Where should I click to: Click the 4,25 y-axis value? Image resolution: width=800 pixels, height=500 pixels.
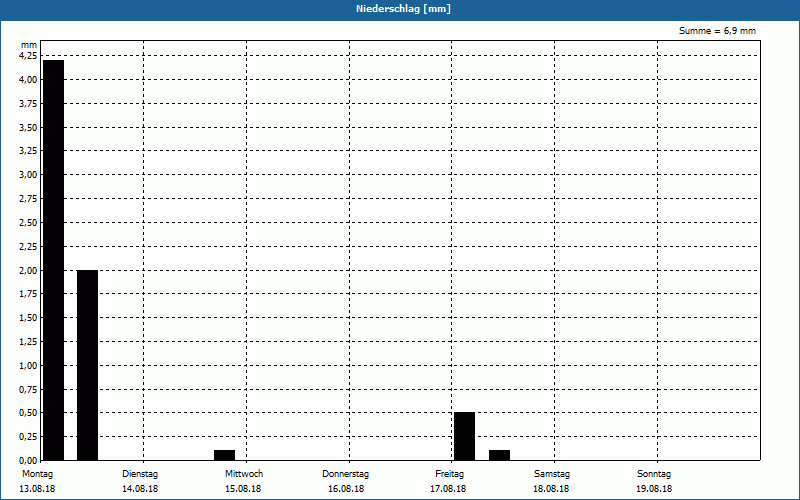[x=28, y=56]
